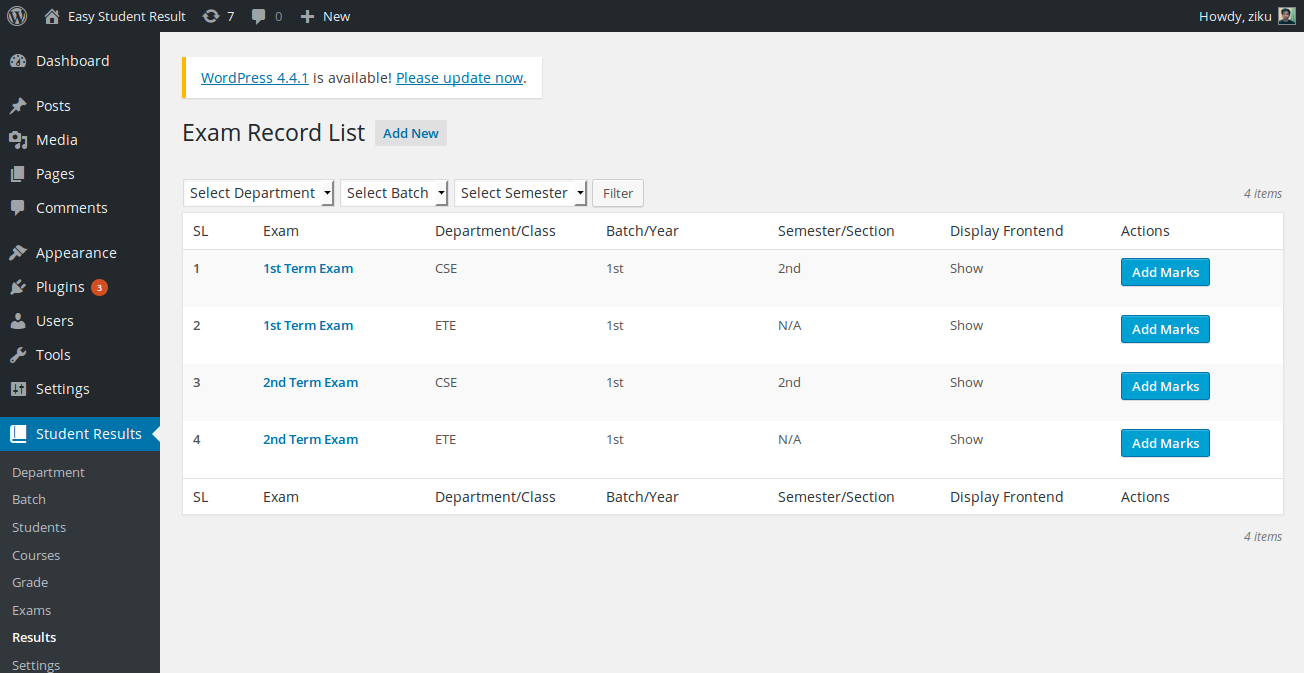Screen dimensions: 1304x673
Task: Click the Dashboard gauge icon
Action: [18, 61]
